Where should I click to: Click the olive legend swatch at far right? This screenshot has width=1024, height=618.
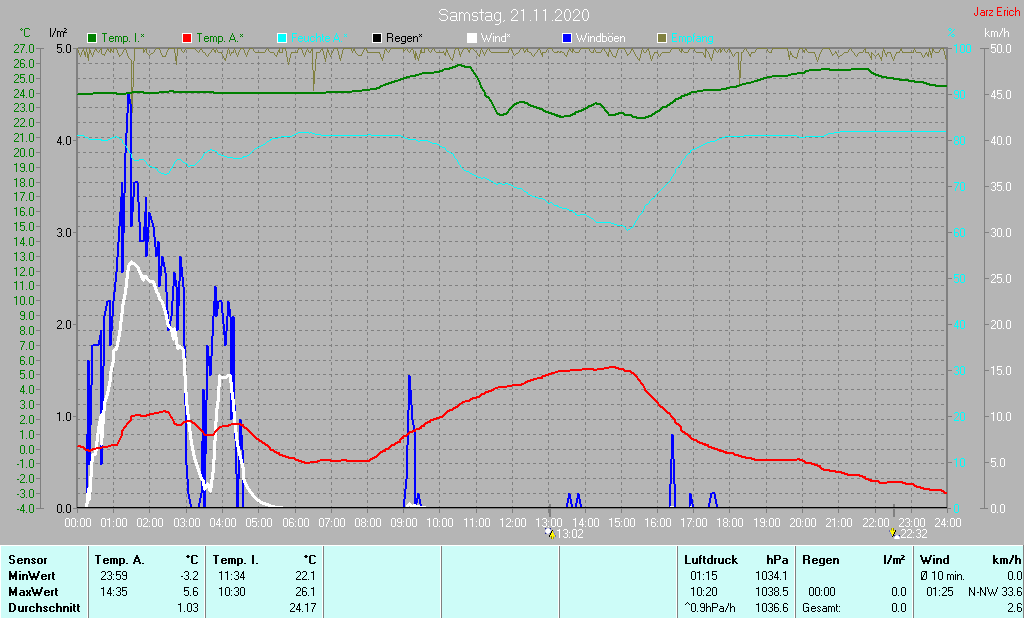point(661,38)
